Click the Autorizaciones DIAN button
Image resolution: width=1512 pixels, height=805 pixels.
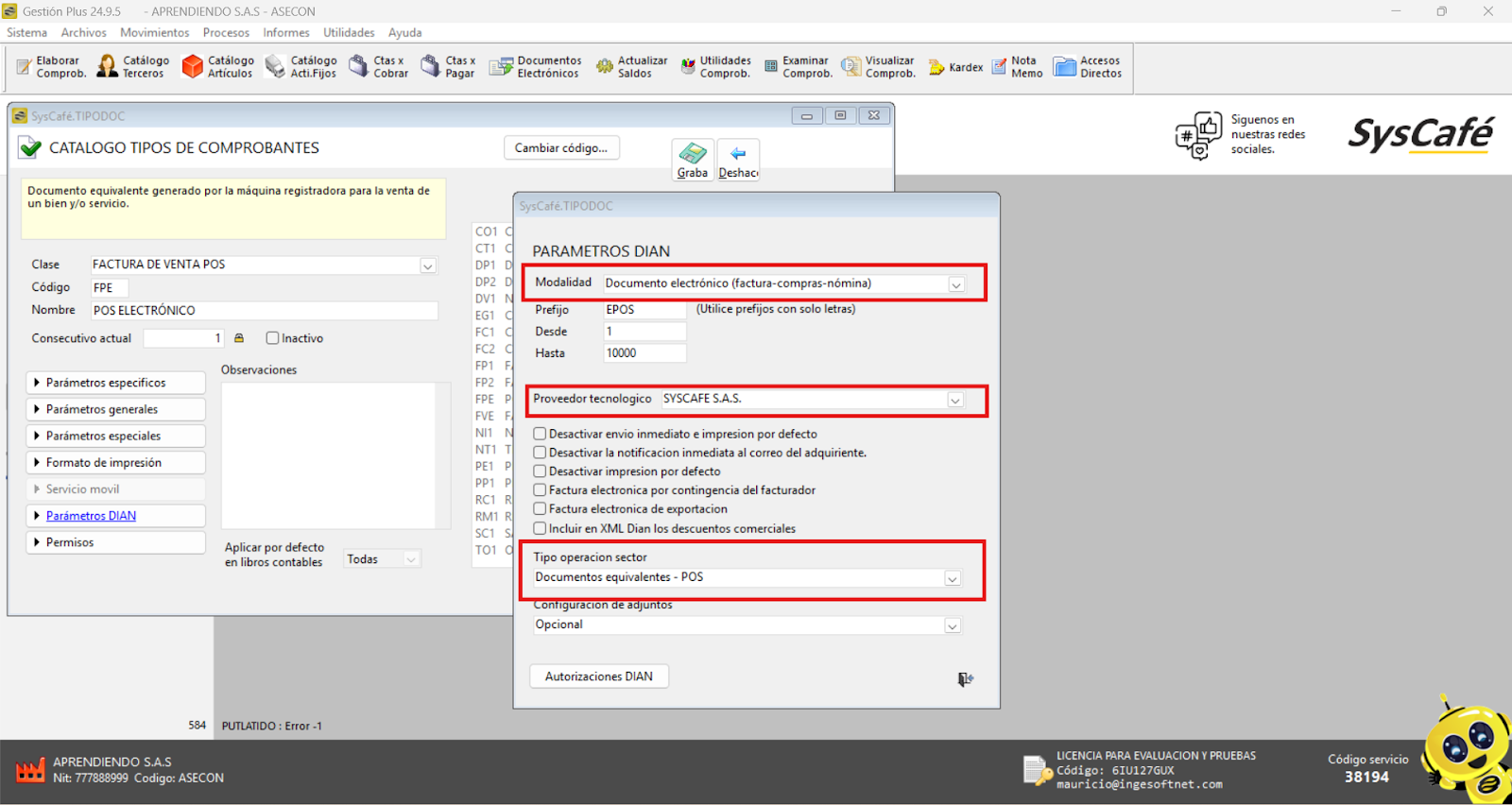pos(598,677)
